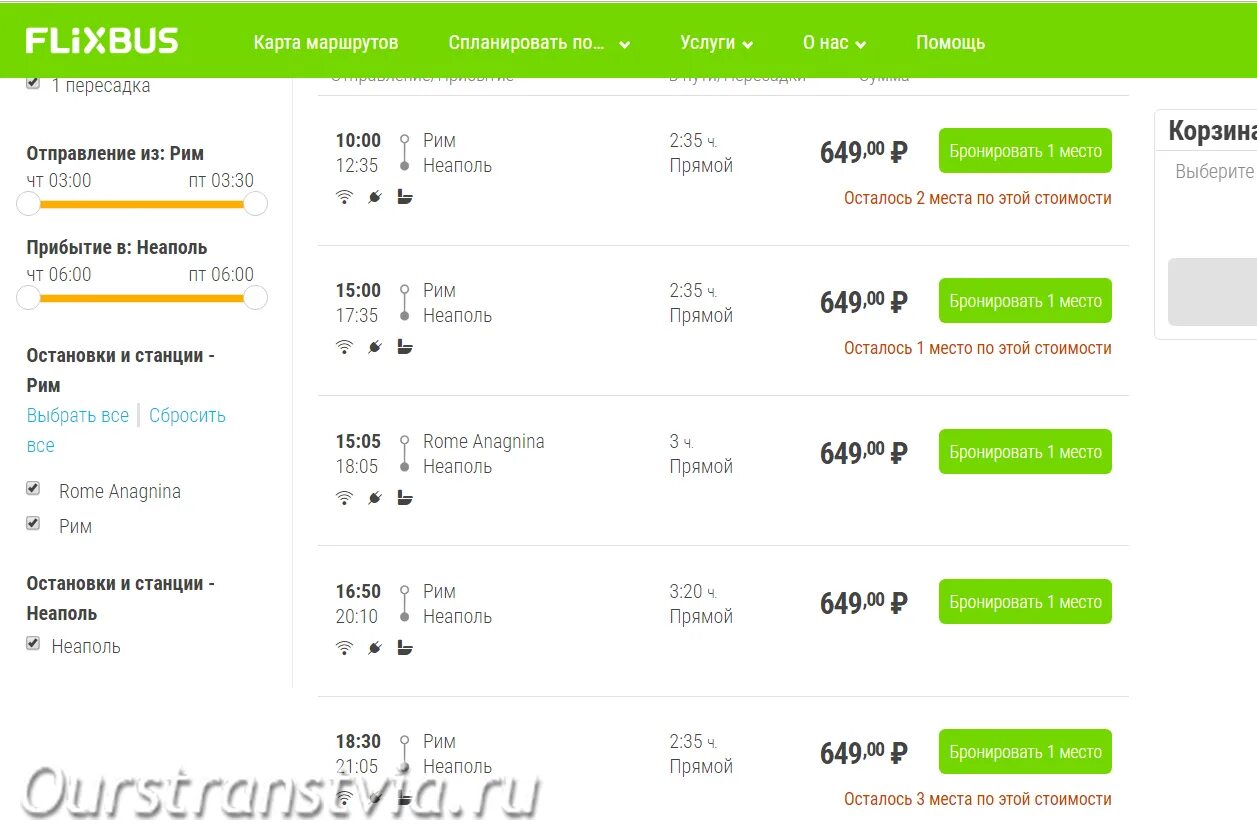Click power socket icon on the 10:00 trip
This screenshot has height=839, width=1257.
pyautogui.click(x=375, y=197)
